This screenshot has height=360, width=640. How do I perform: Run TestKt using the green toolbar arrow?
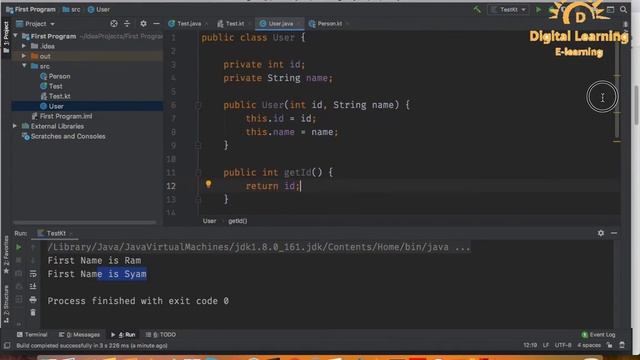(538, 9)
